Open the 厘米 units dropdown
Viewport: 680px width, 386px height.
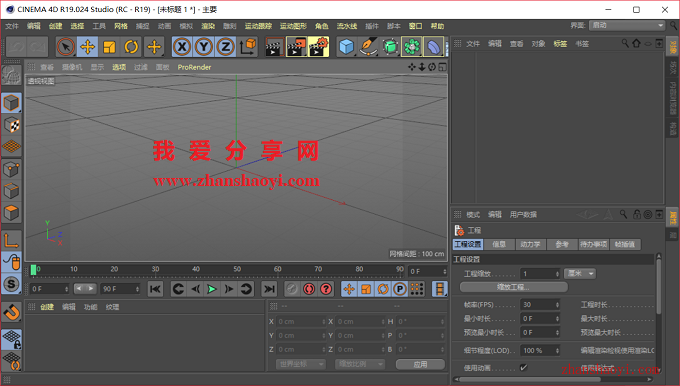580,273
